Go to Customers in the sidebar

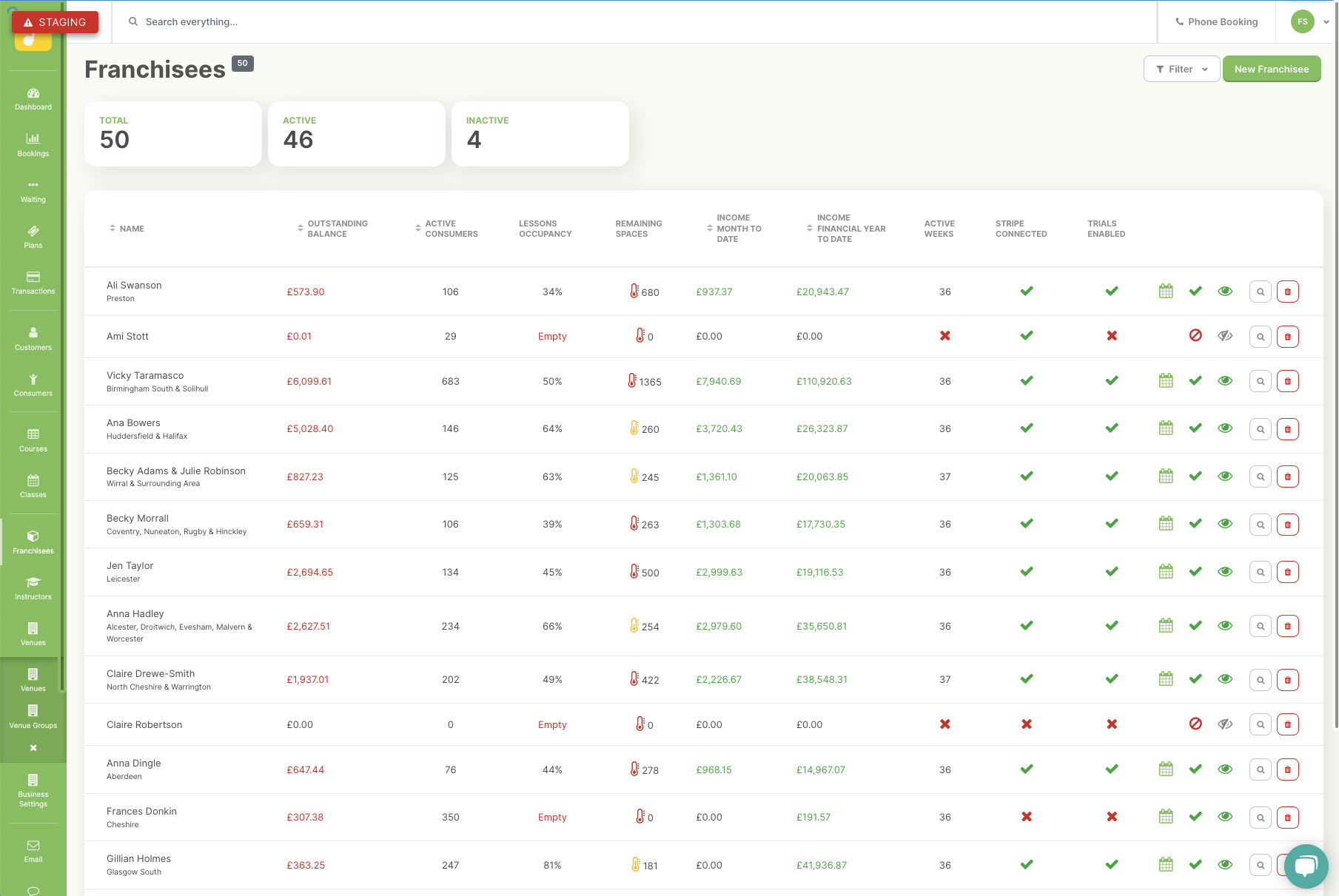point(33,339)
